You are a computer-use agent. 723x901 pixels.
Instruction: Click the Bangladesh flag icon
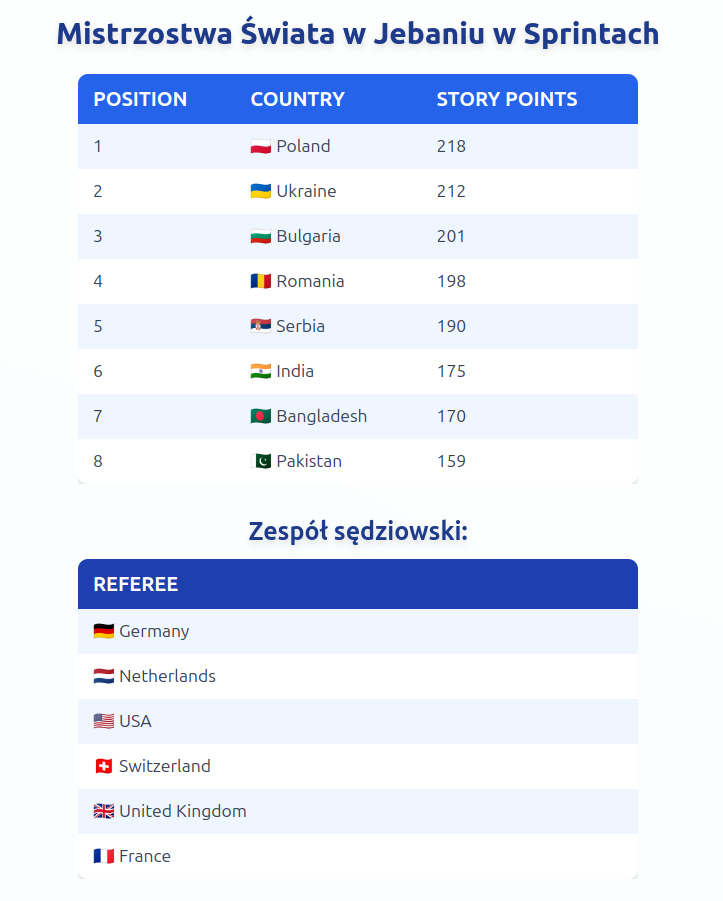click(x=261, y=417)
